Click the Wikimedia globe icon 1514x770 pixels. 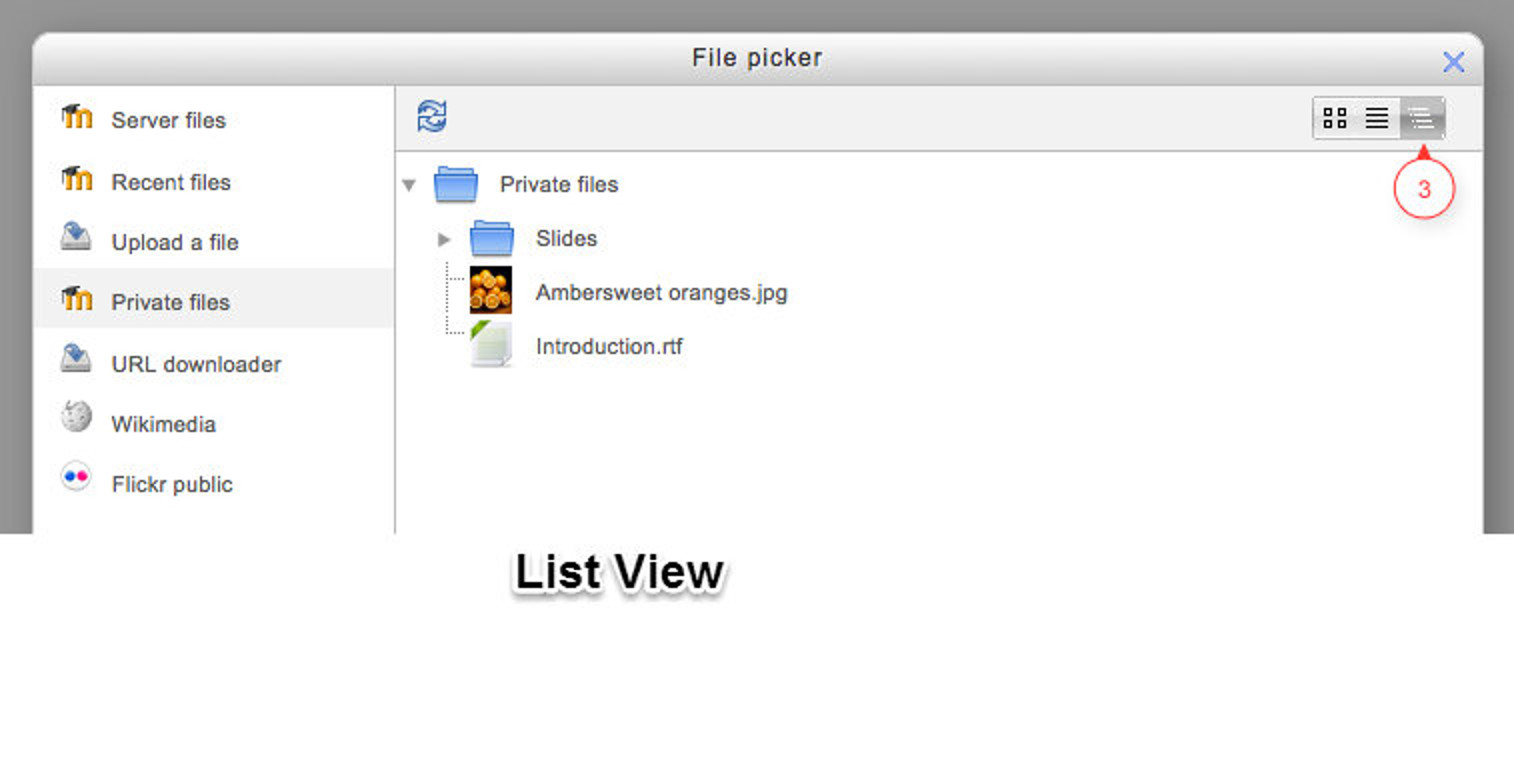click(76, 418)
